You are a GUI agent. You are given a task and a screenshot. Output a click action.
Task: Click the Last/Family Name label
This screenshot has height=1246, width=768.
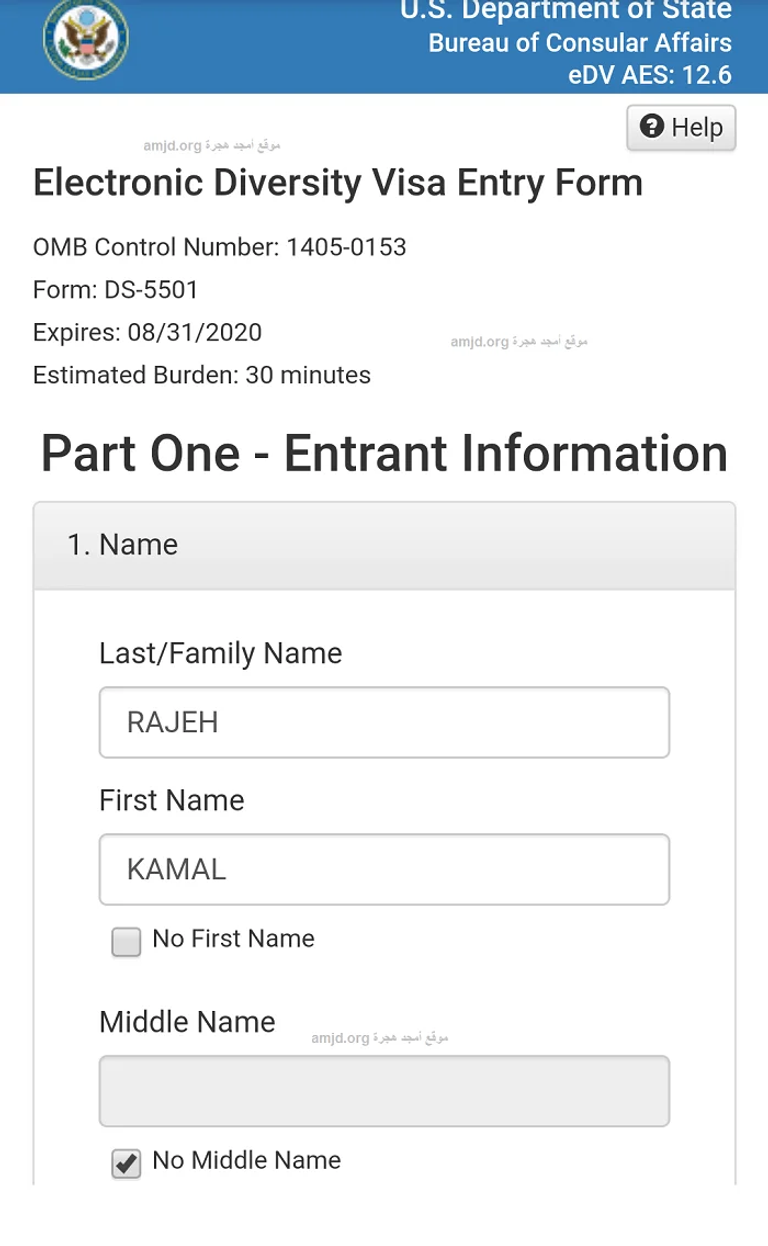(220, 654)
